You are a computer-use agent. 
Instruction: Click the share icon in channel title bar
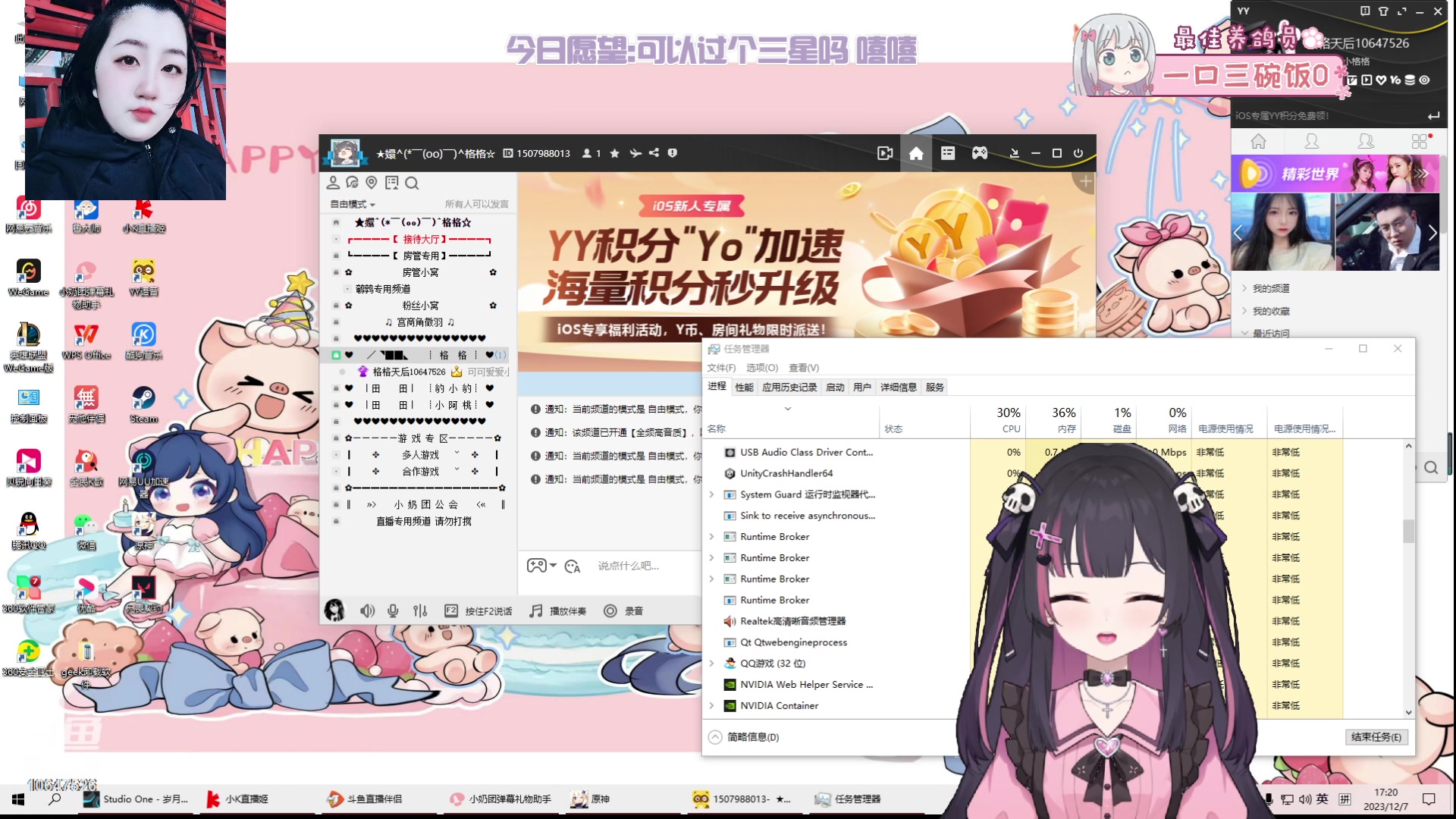(x=654, y=153)
